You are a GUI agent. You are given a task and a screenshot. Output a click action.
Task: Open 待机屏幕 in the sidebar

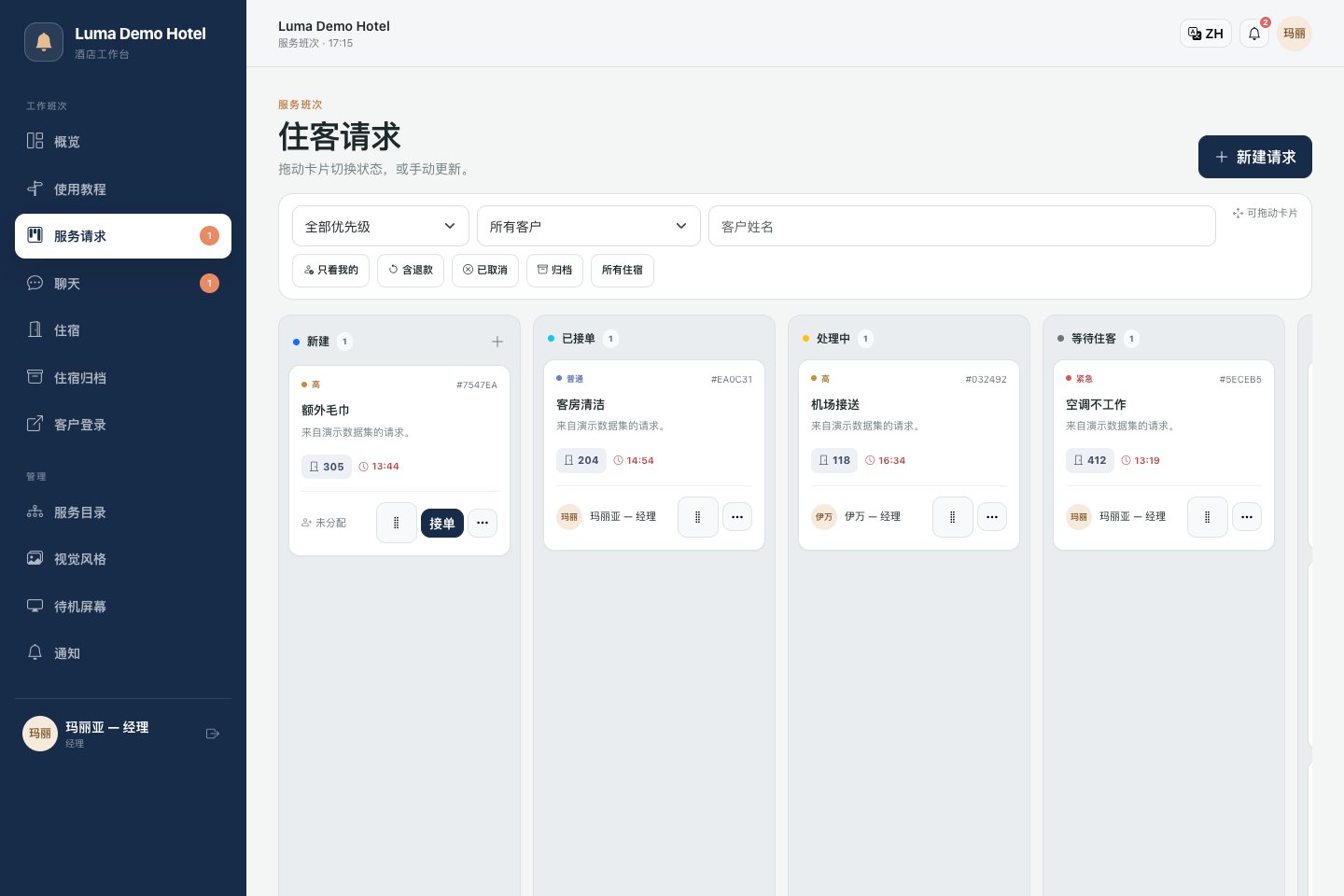[x=123, y=606]
